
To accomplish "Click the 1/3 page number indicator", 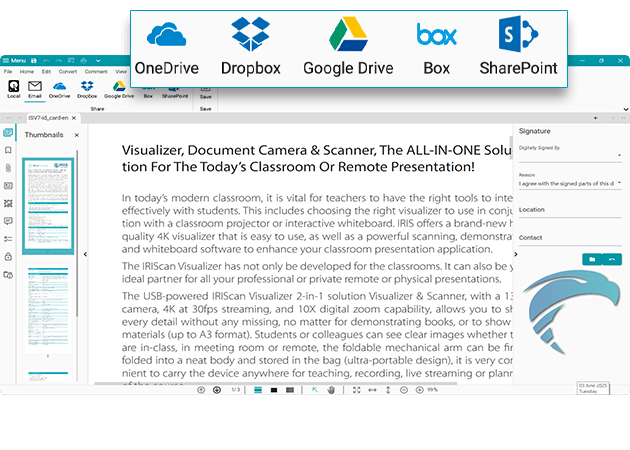I will click(235, 390).
